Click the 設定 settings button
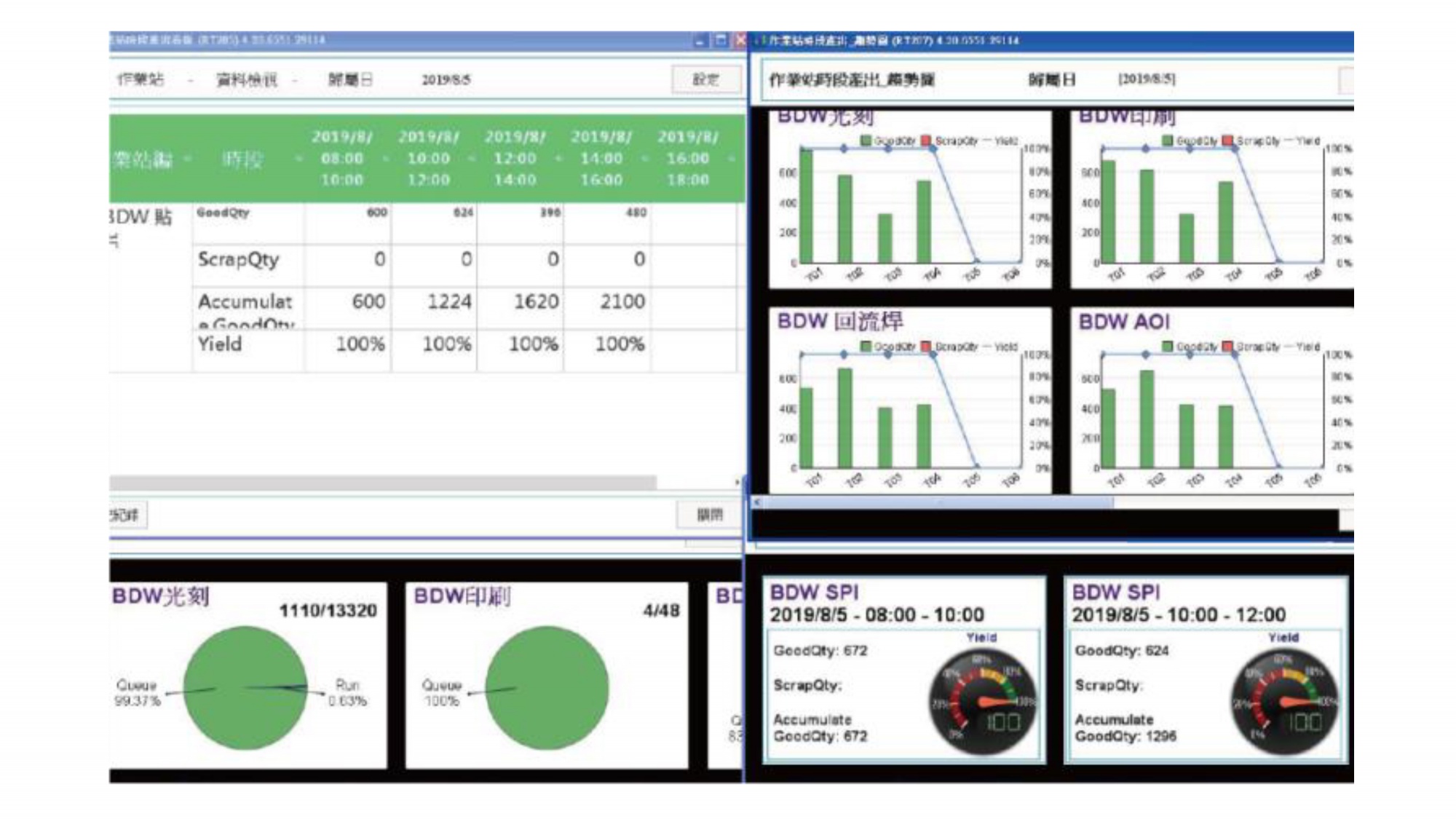The image size is (1456, 819). click(x=705, y=79)
